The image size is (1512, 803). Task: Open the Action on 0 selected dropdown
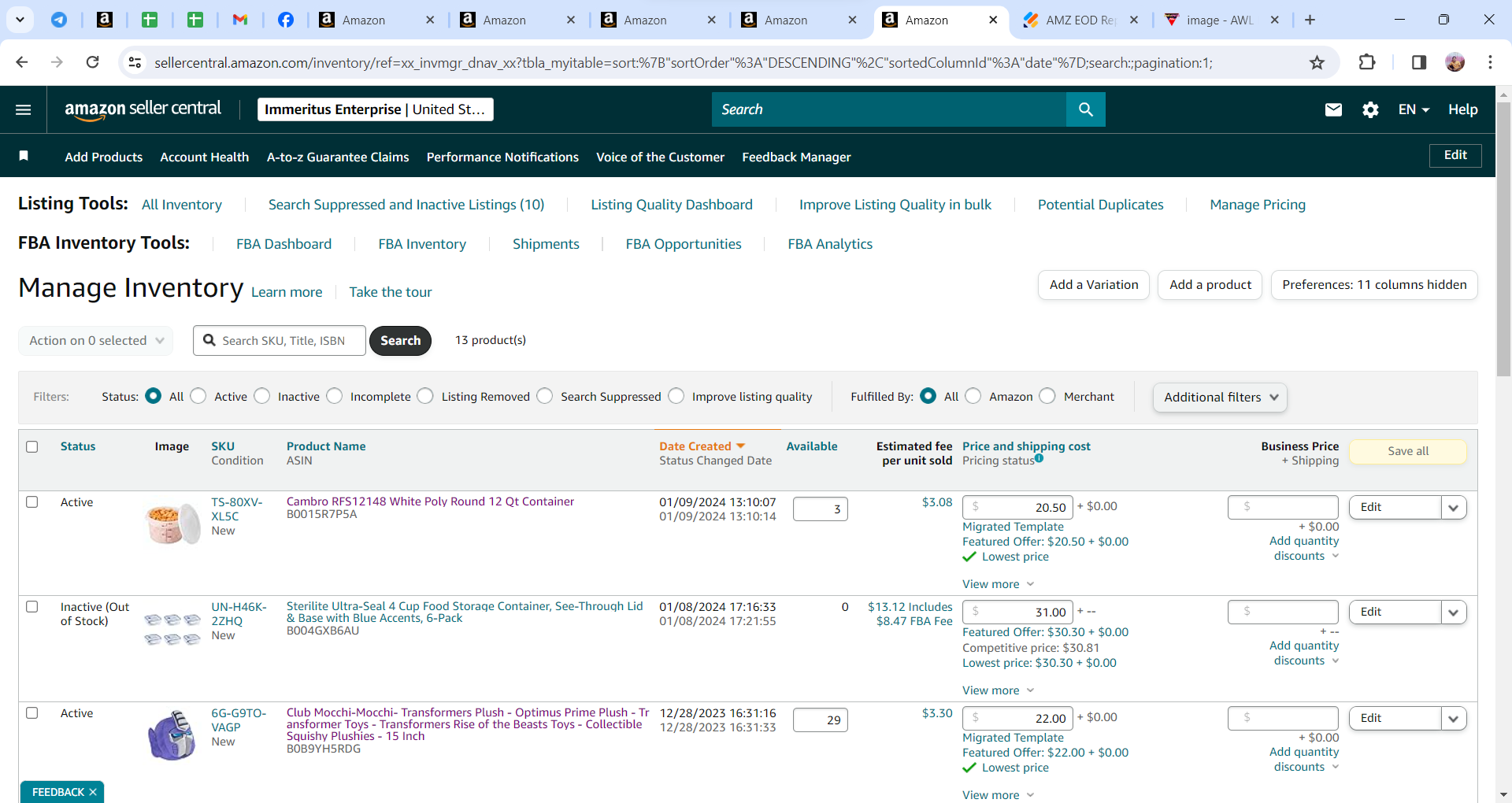point(96,341)
